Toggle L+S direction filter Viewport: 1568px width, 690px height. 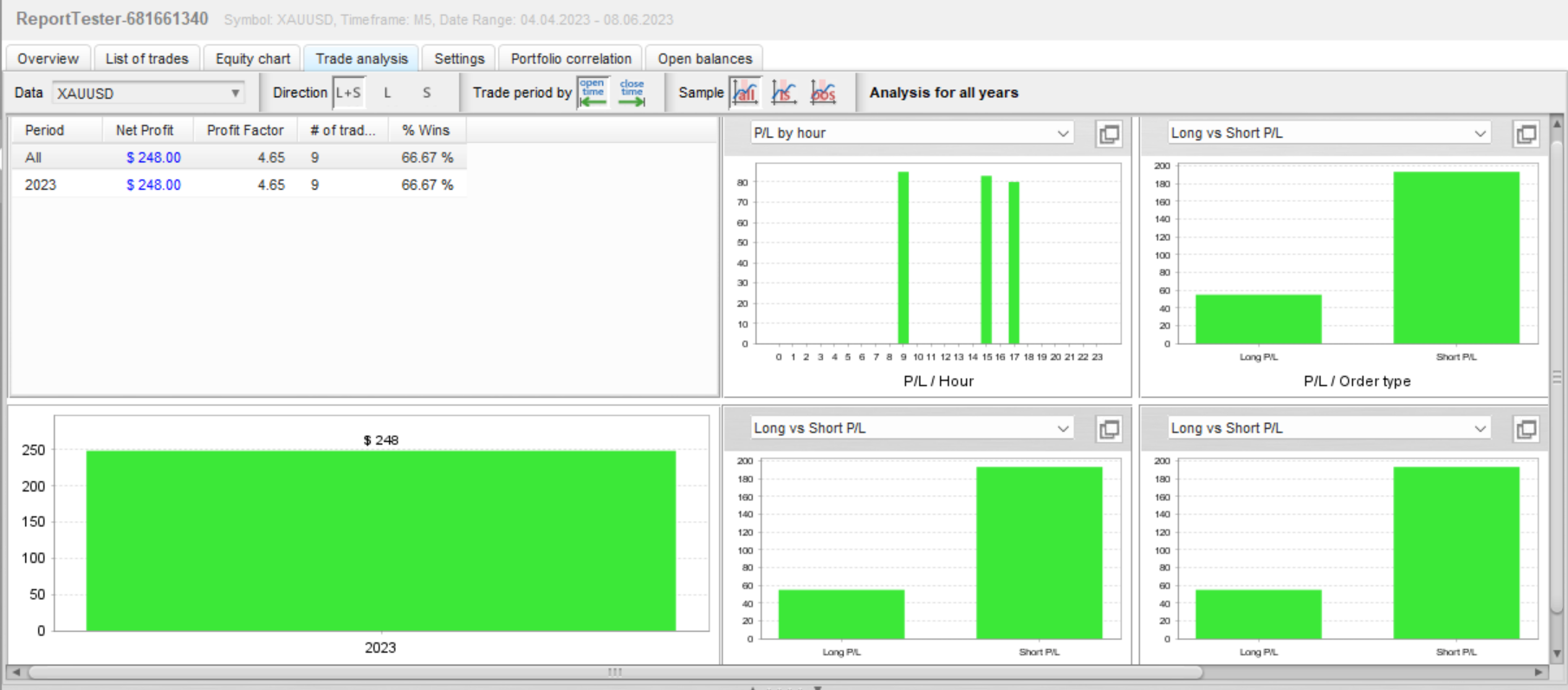coord(348,93)
